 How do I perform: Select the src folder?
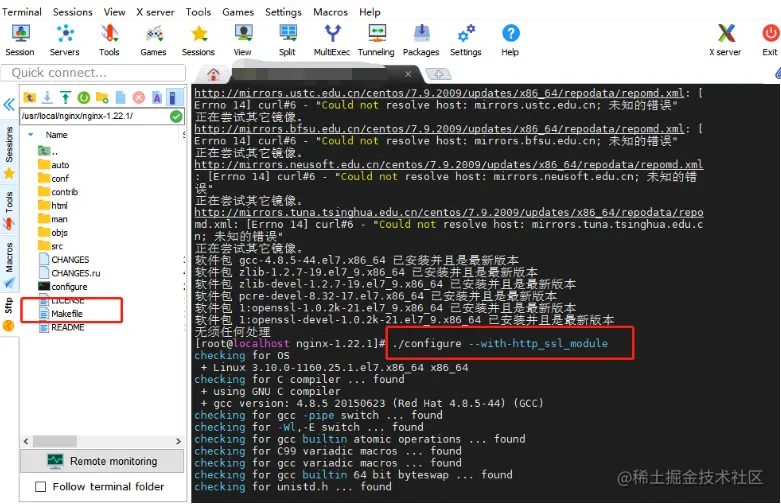[51, 246]
